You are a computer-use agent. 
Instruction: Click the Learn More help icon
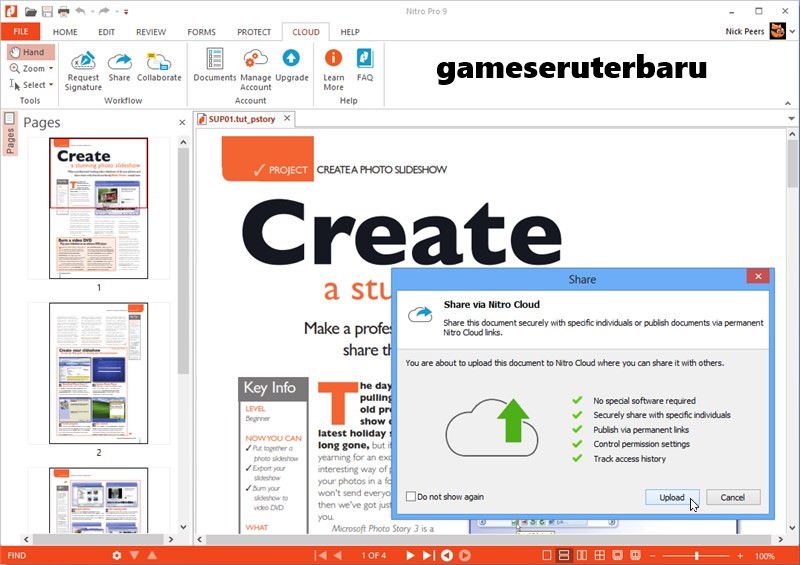pos(333,70)
